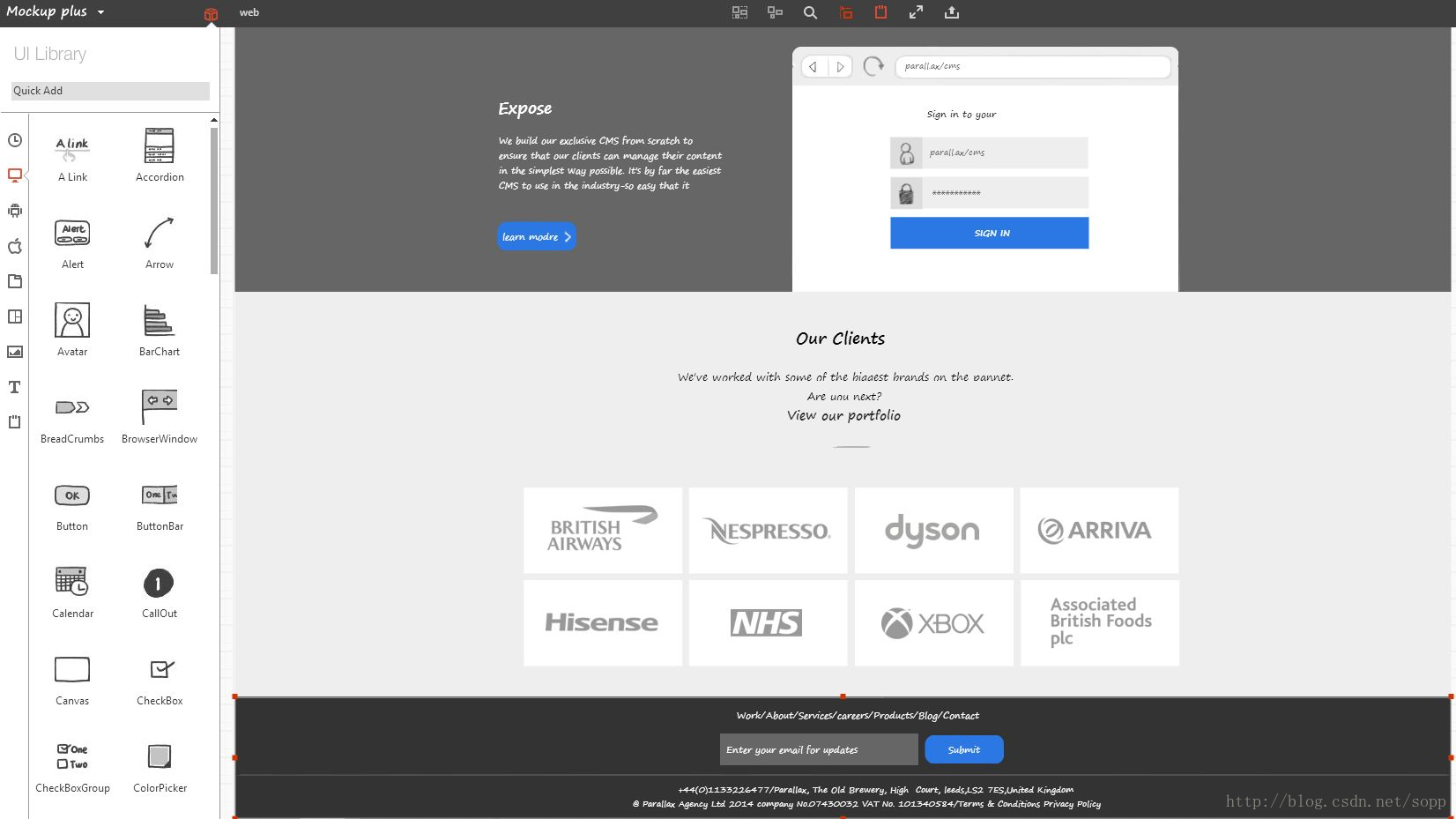
Task: Select the XBOX logo tile
Action: click(x=933, y=622)
